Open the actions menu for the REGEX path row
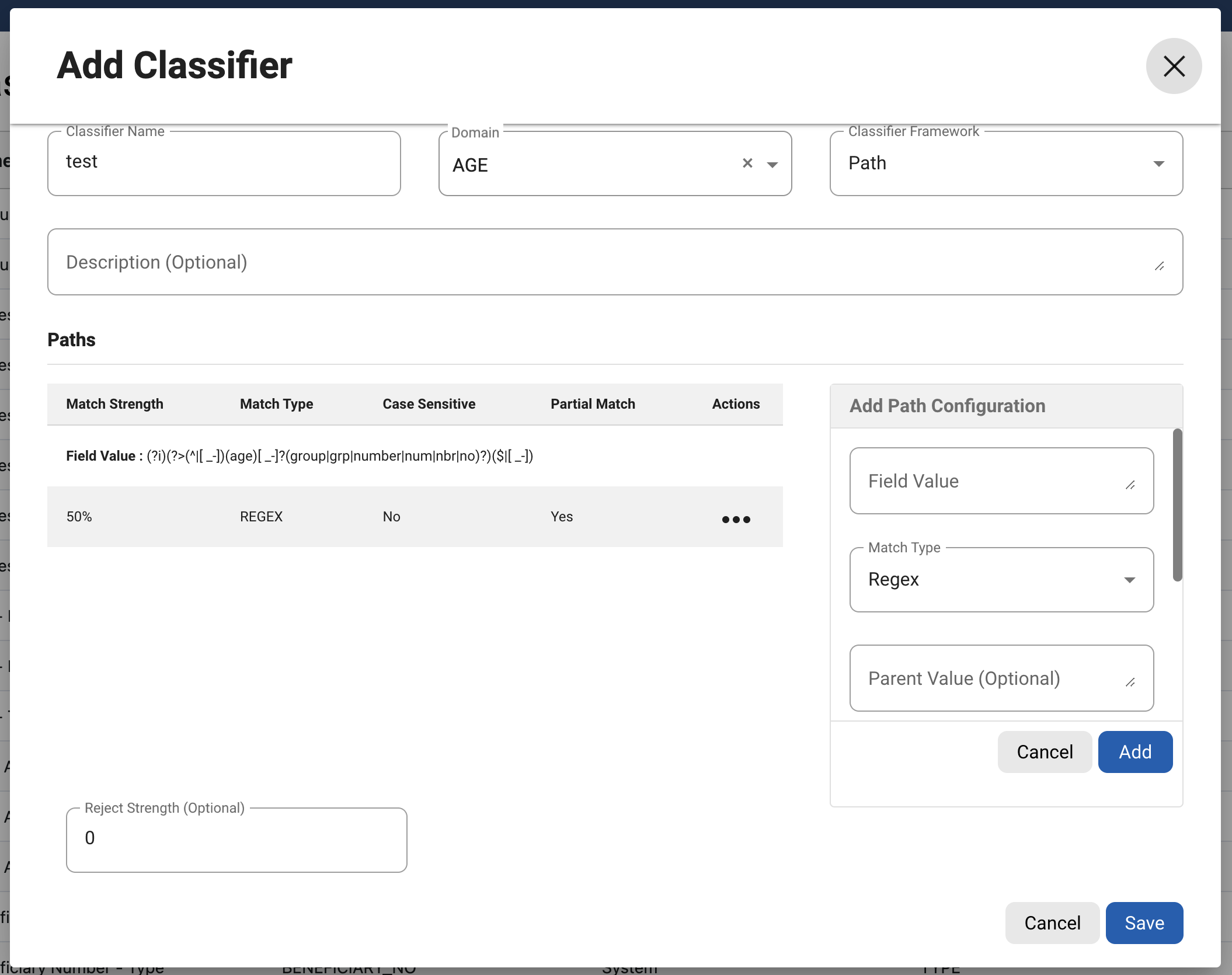This screenshot has width=1232, height=975. pos(736,518)
